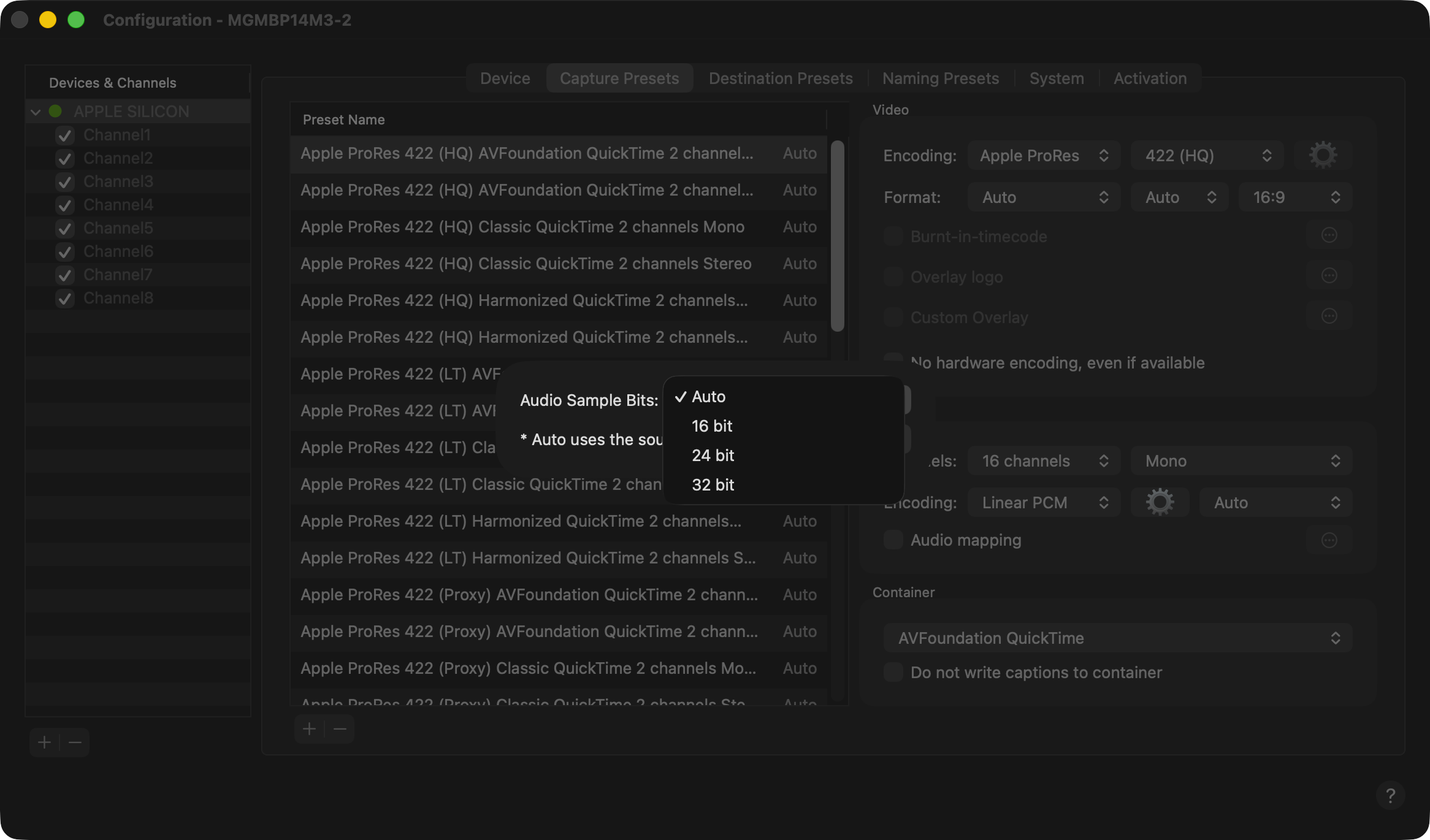
Task: Remove the selected device or channel
Action: click(x=75, y=743)
